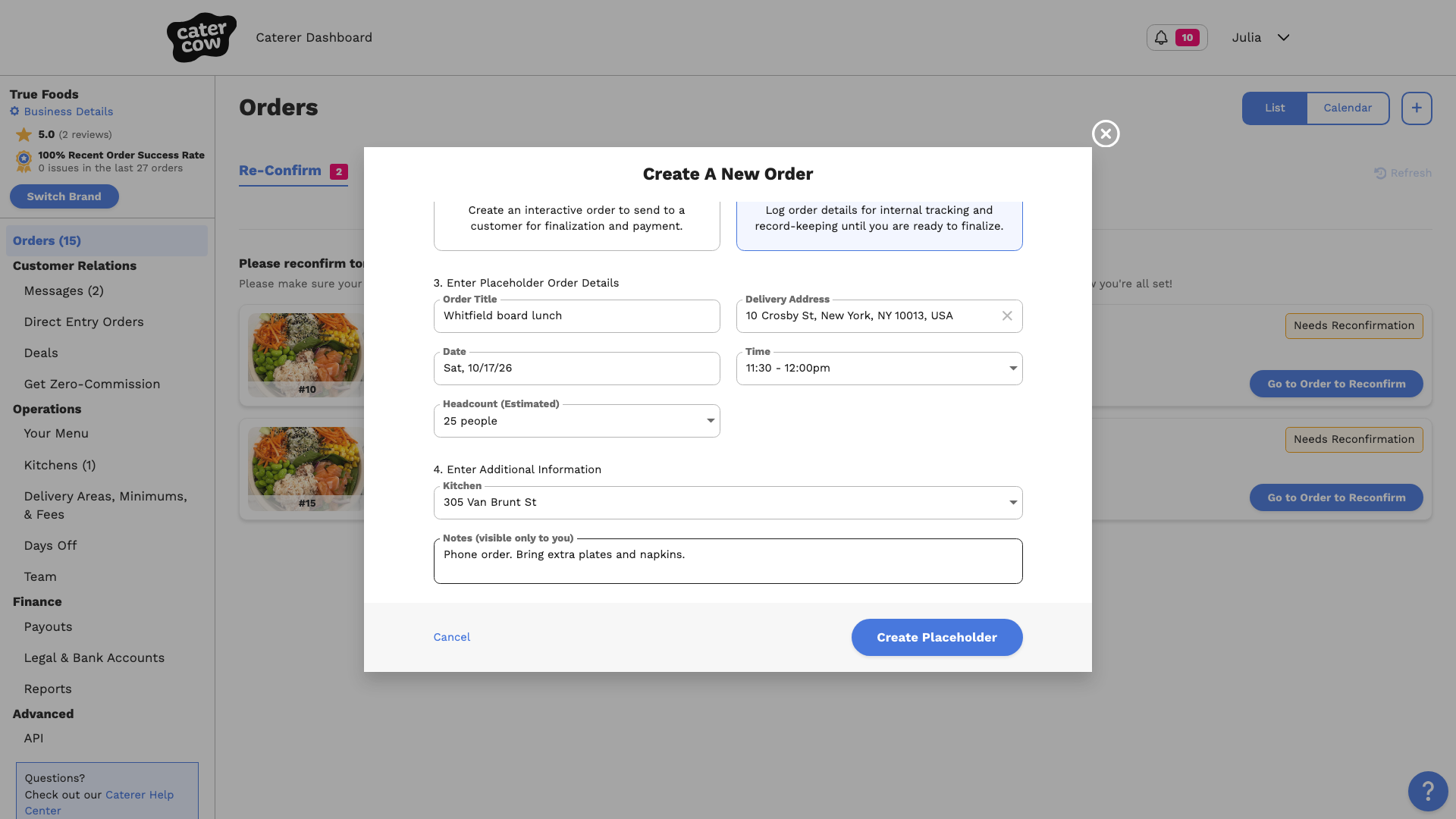Open Your Menu page
Image resolution: width=1456 pixels, height=819 pixels.
(x=56, y=434)
